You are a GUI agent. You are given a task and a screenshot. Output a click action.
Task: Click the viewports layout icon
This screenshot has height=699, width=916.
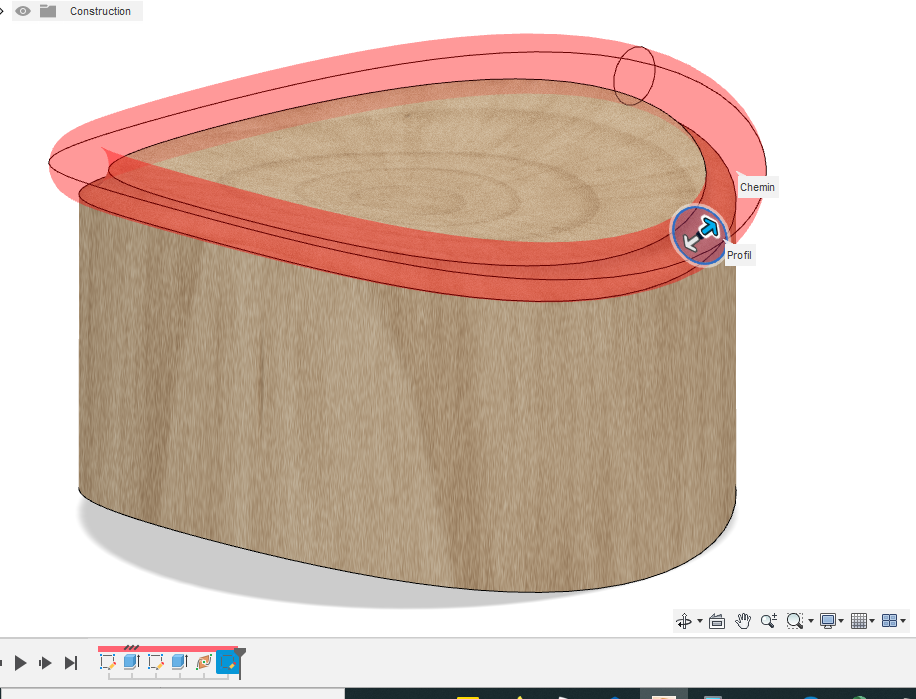point(891,620)
